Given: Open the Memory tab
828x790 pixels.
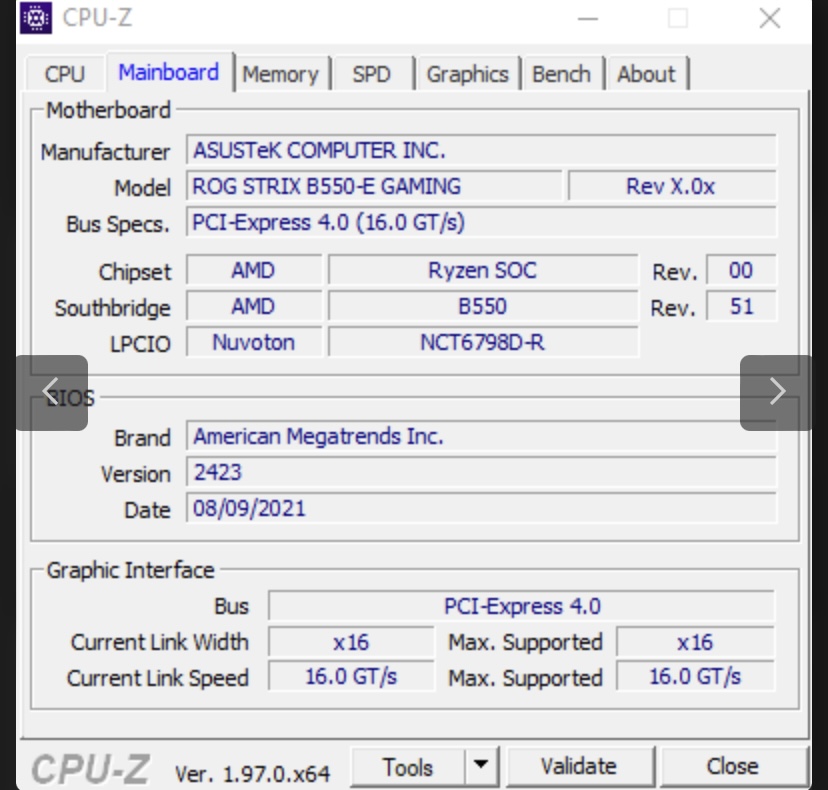Looking at the screenshot, I should tap(280, 74).
